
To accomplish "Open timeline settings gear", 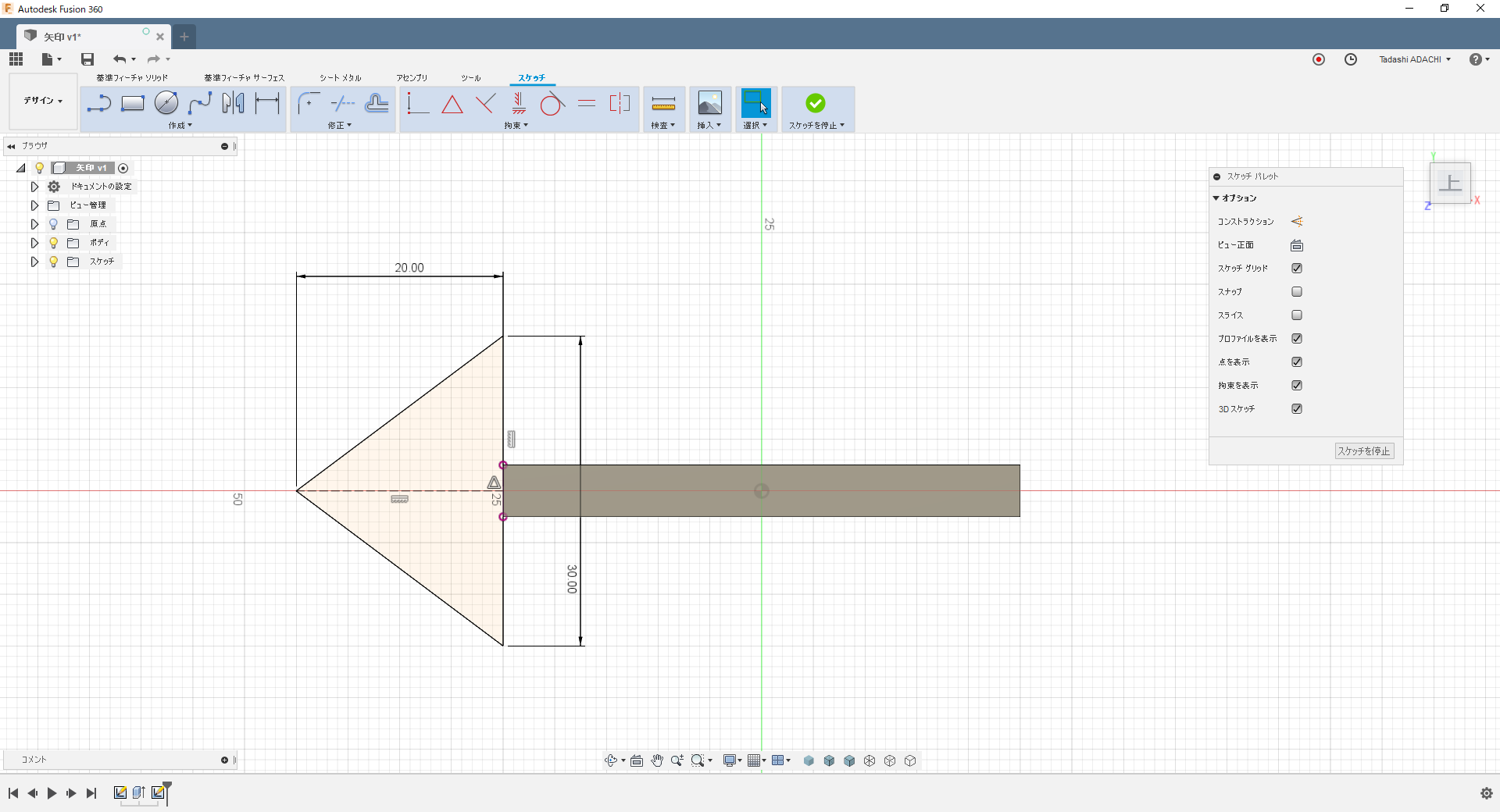I will pos(1487,793).
